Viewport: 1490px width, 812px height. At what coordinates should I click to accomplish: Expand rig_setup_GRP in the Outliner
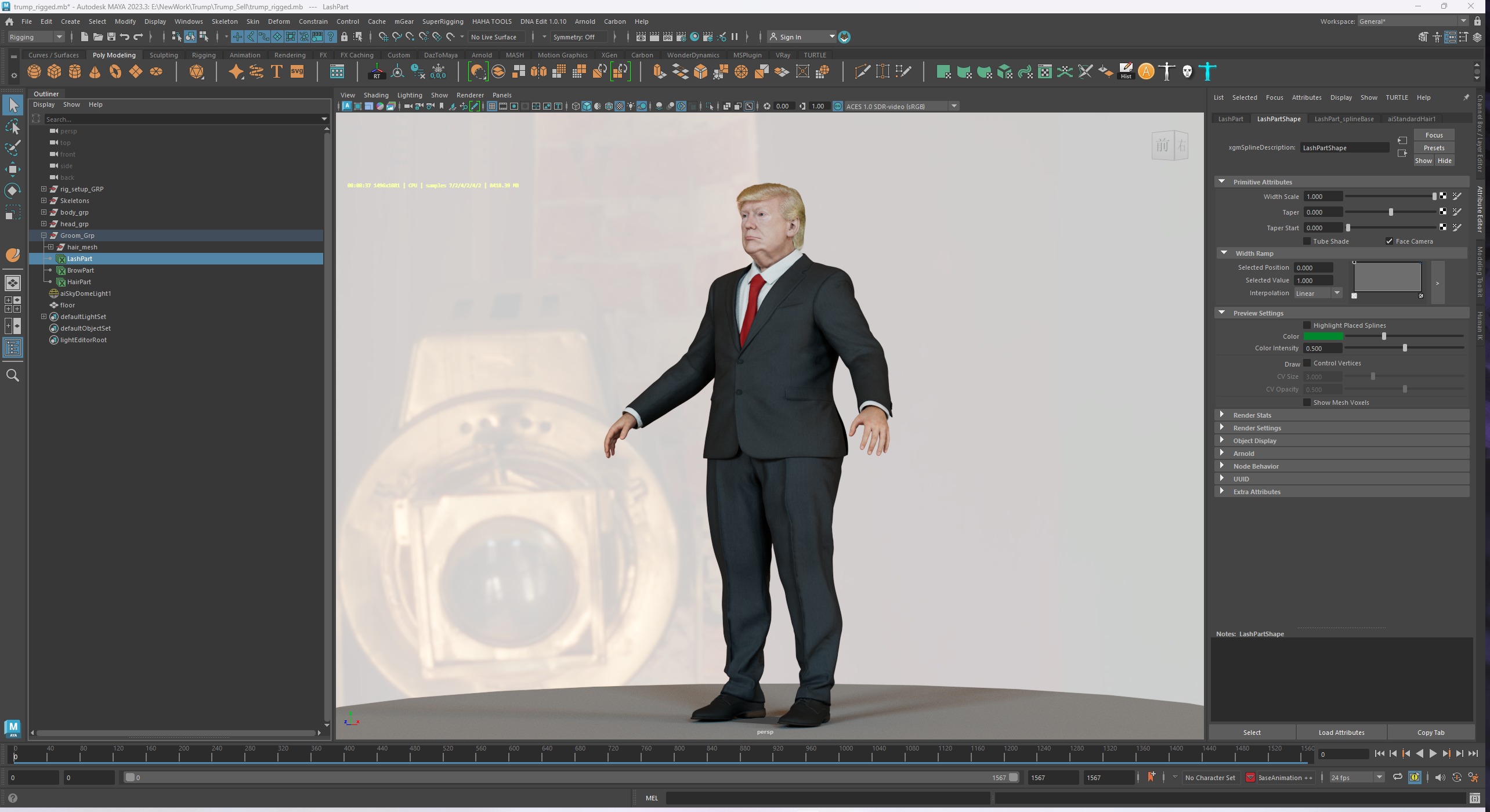tap(44, 189)
